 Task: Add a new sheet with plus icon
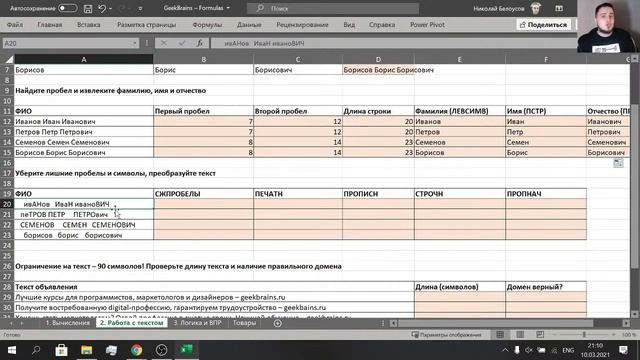[x=278, y=323]
